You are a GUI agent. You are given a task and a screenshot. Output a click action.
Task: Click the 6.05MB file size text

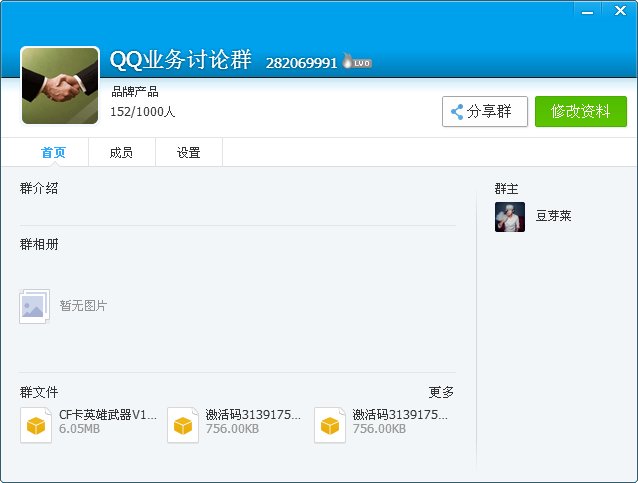pyautogui.click(x=79, y=429)
